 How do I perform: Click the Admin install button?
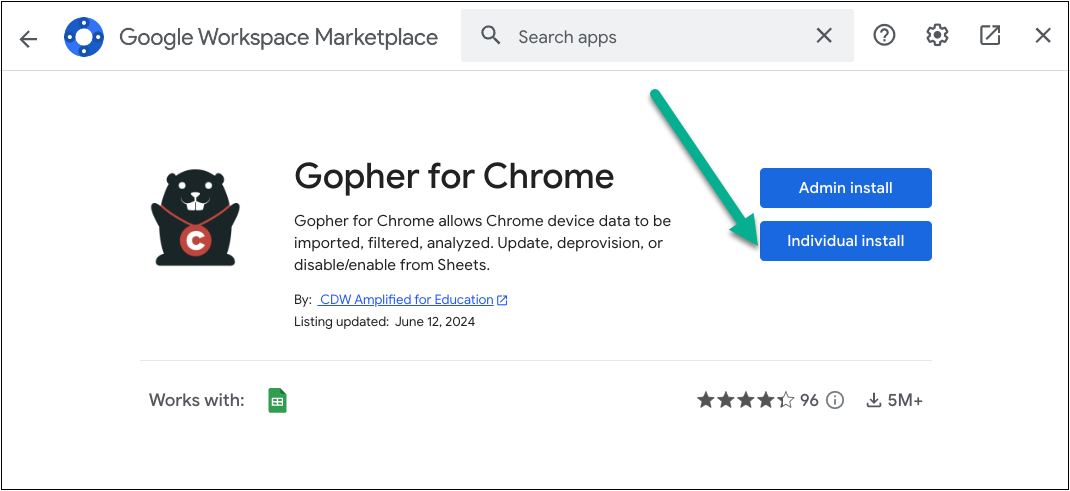(x=845, y=188)
